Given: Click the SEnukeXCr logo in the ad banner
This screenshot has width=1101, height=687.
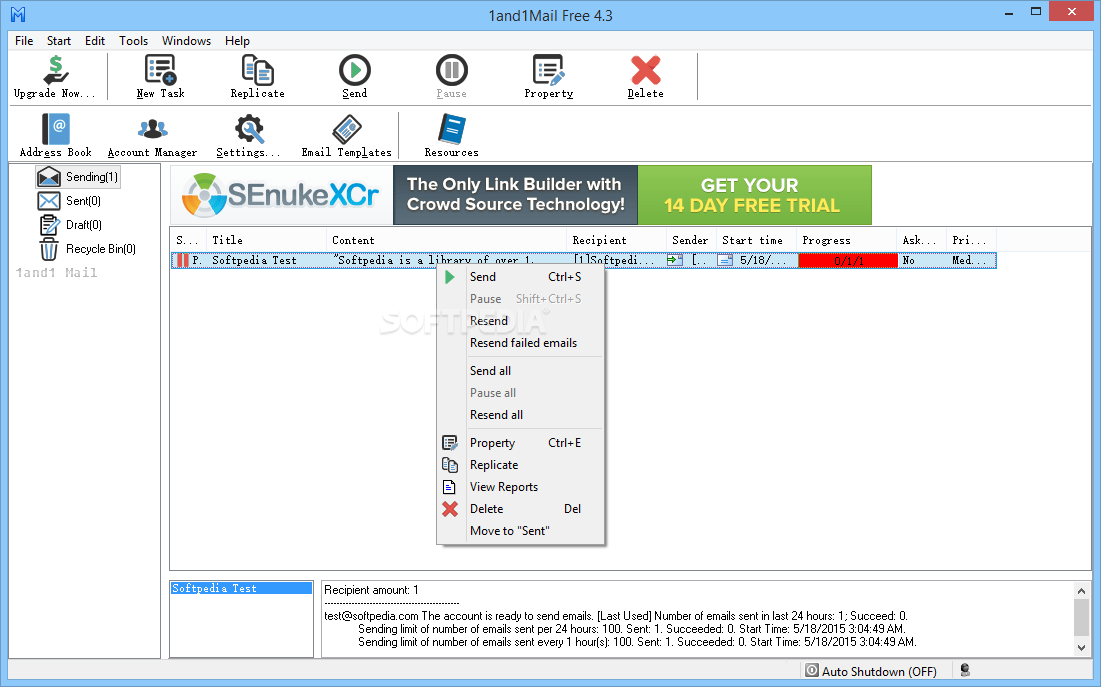Looking at the screenshot, I should (x=282, y=195).
